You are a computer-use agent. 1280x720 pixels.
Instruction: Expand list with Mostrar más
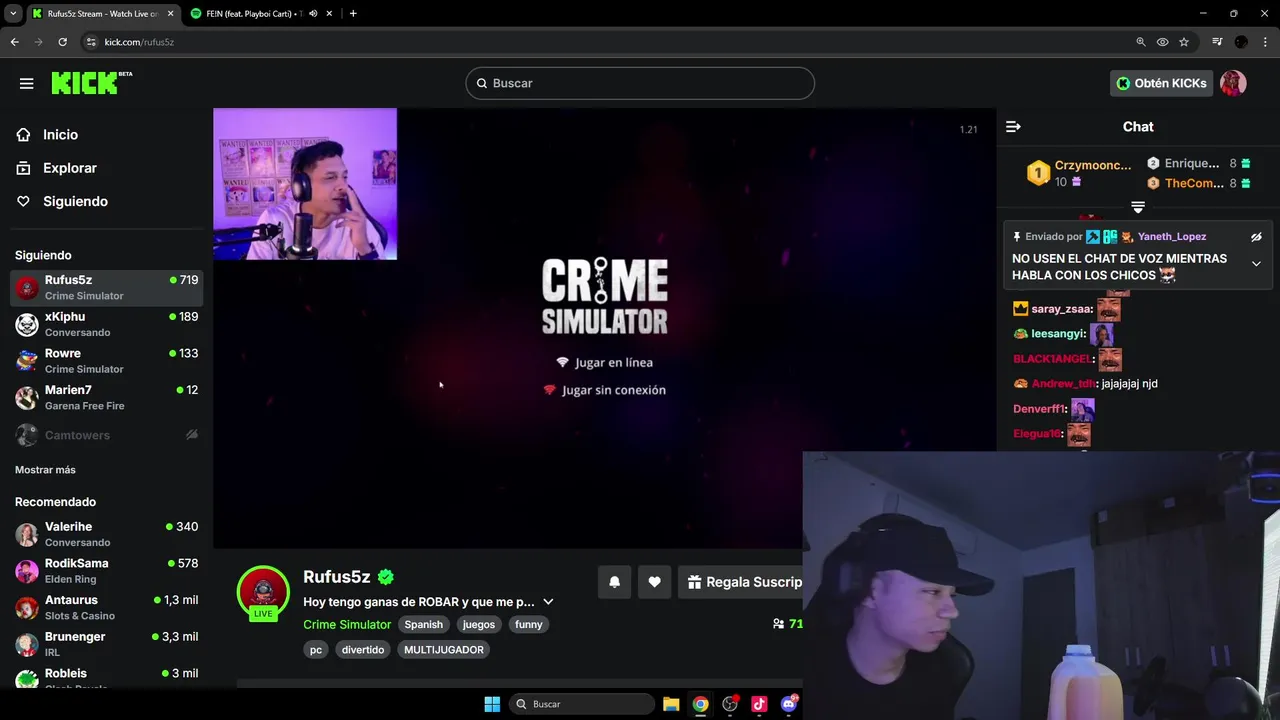click(x=45, y=470)
